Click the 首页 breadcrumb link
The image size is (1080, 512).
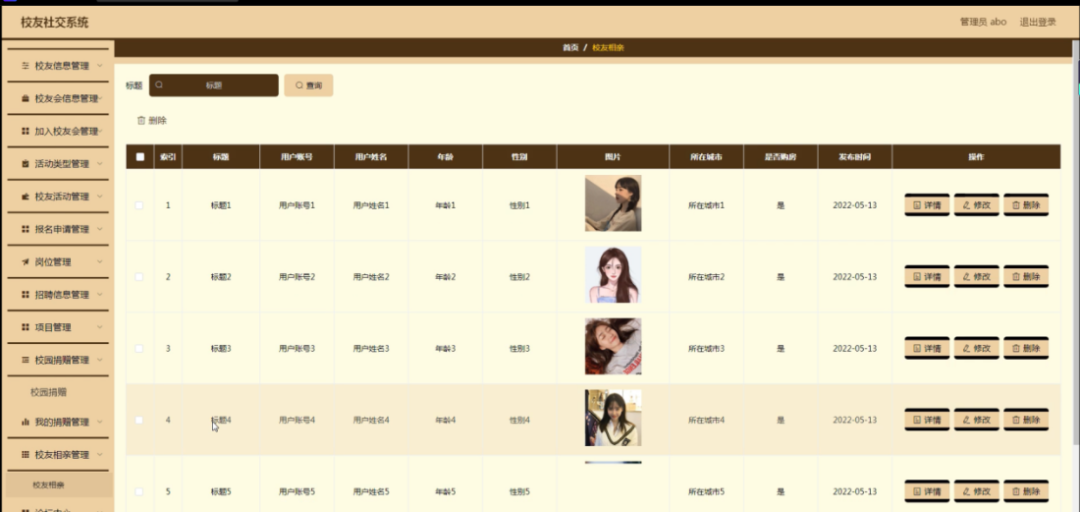(x=570, y=48)
